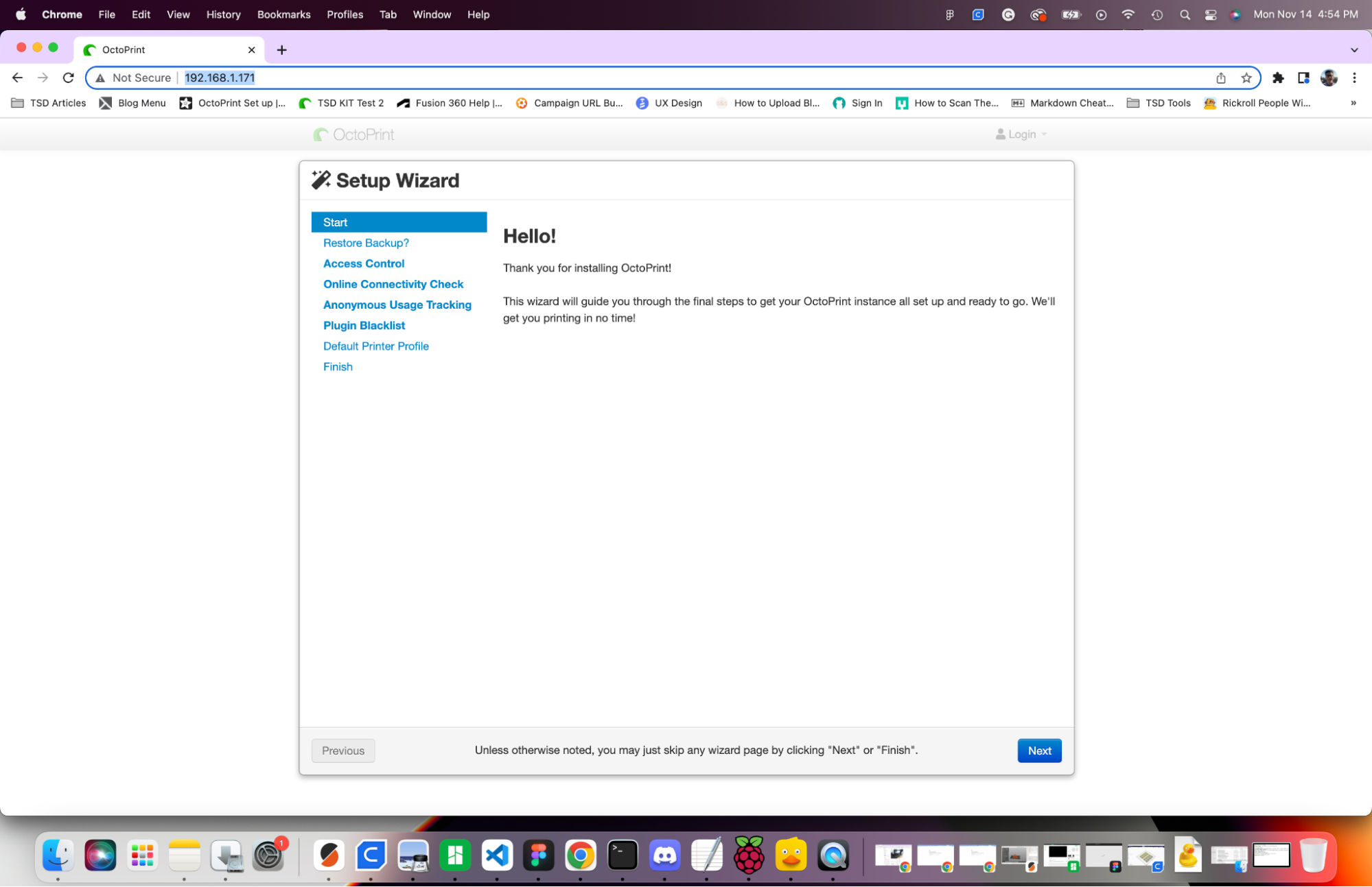The width and height of the screenshot is (1372, 887).
Task: Close the OctoPrint tab
Action: coord(251,49)
